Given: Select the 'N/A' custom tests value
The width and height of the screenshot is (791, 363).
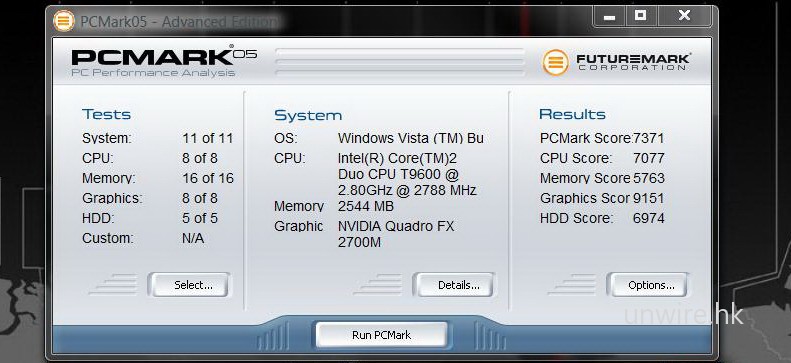Looking at the screenshot, I should pyautogui.click(x=193, y=238).
